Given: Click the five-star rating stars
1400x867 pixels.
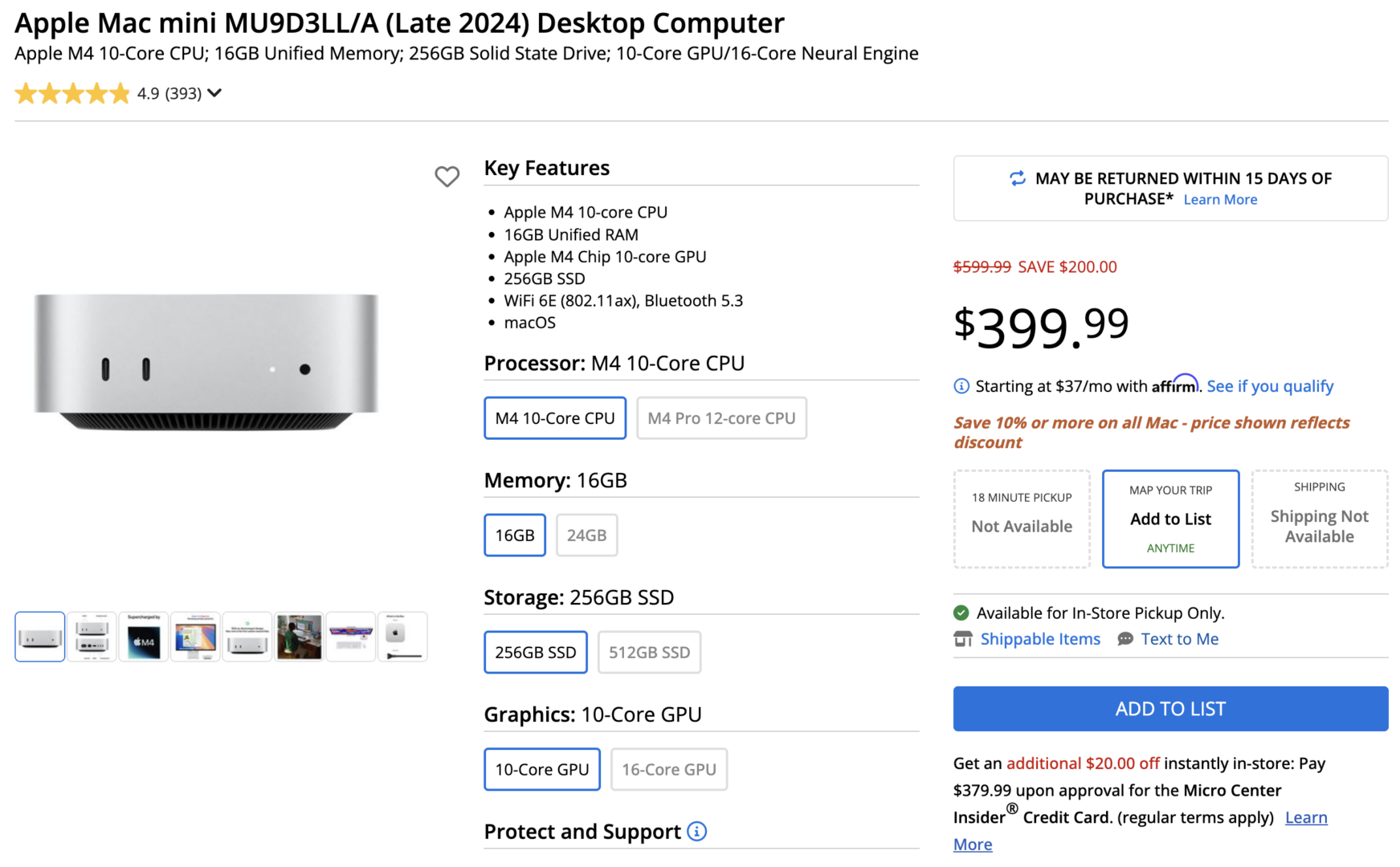Looking at the screenshot, I should [x=72, y=93].
